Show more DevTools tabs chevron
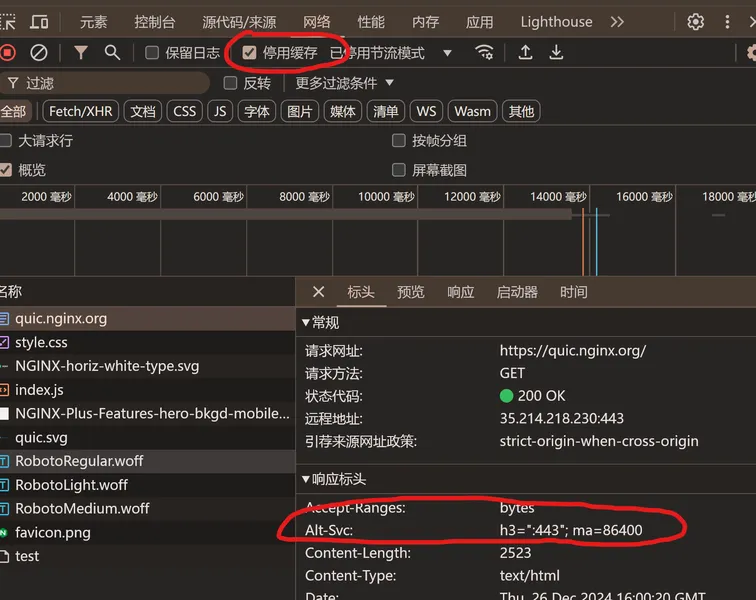Screen dimensions: 756x600 click(x=617, y=22)
